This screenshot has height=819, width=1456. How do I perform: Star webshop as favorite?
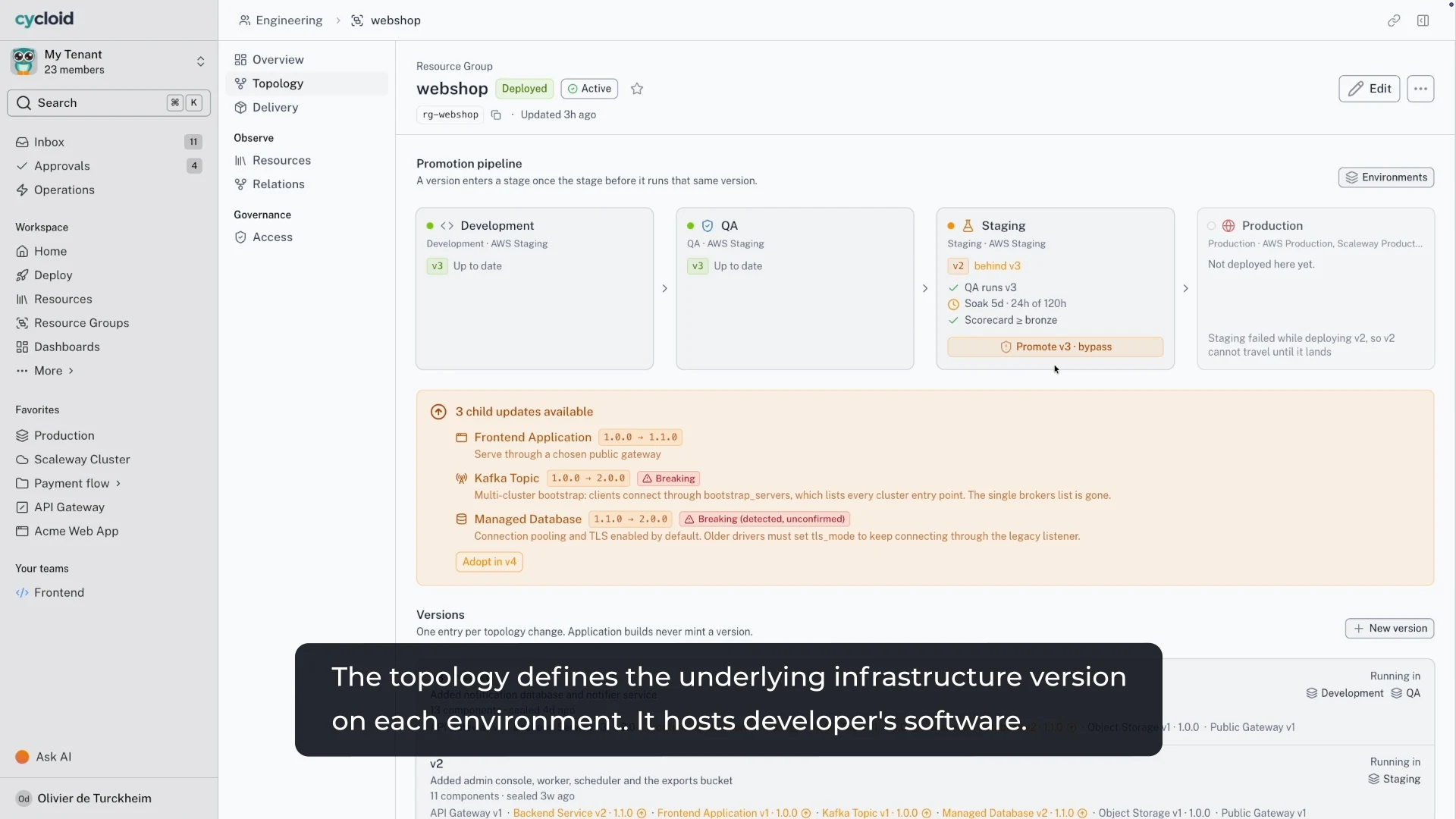click(637, 89)
